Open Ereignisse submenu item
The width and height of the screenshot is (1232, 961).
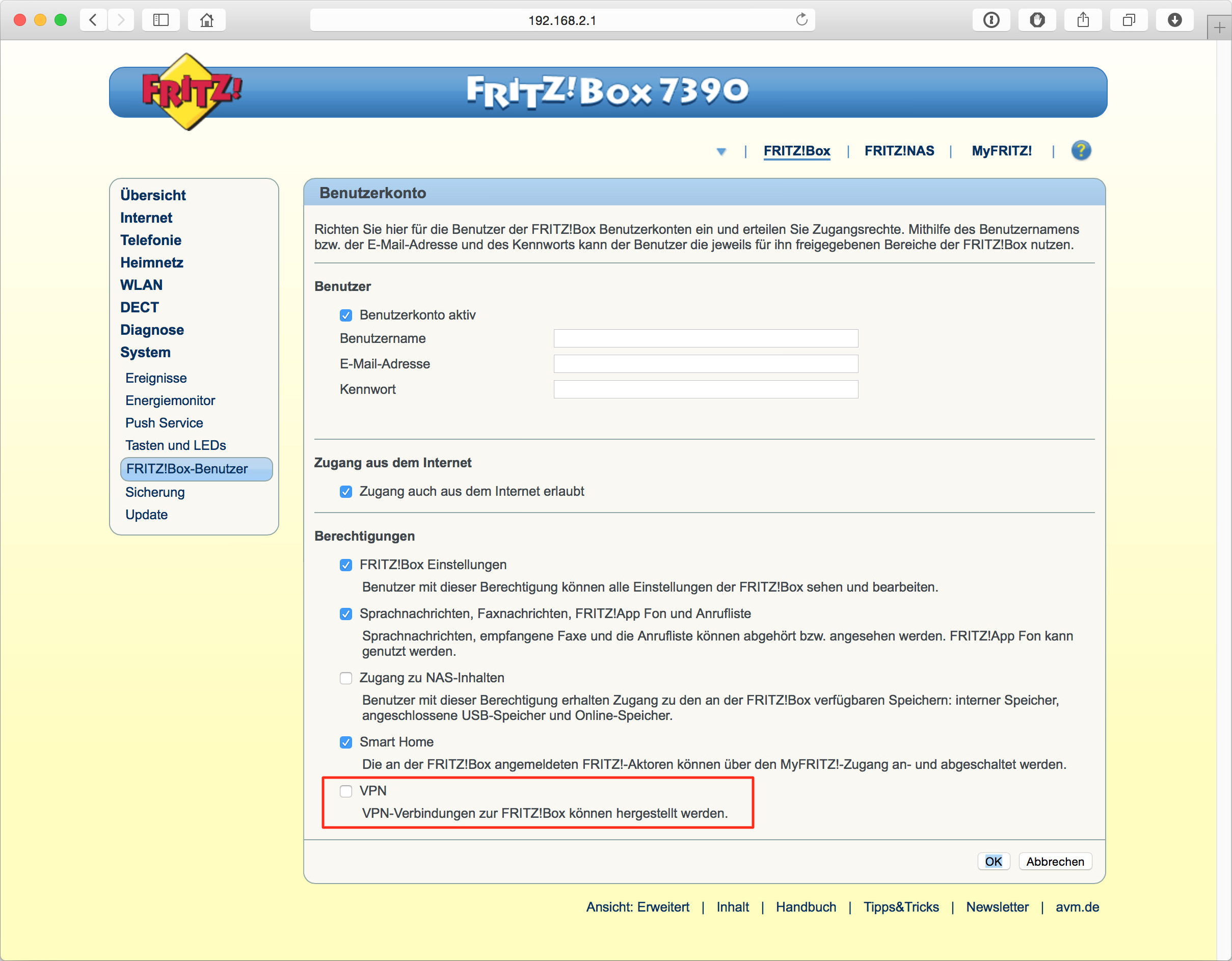(x=156, y=378)
